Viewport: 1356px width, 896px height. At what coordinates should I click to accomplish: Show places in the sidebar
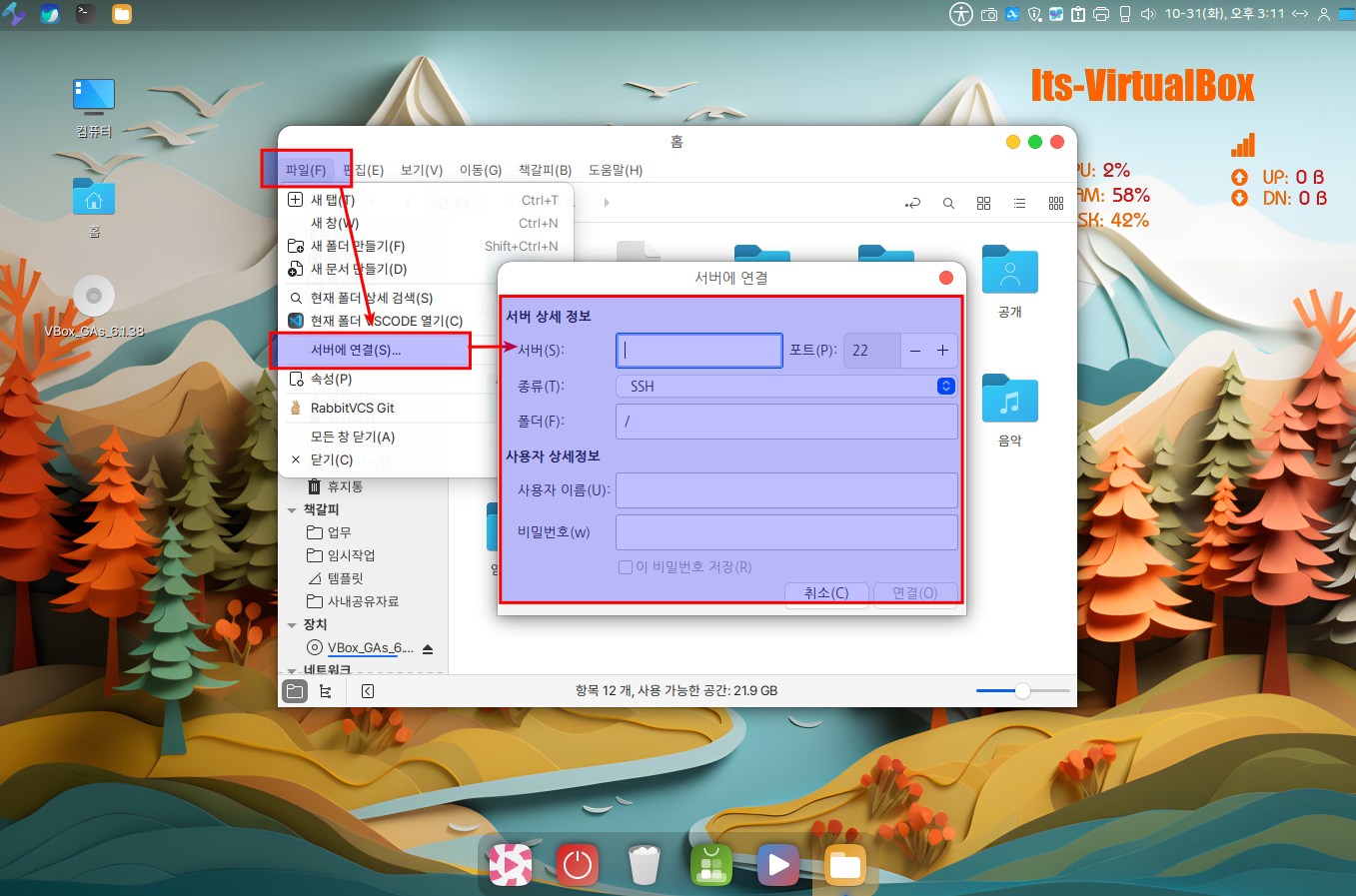295,690
